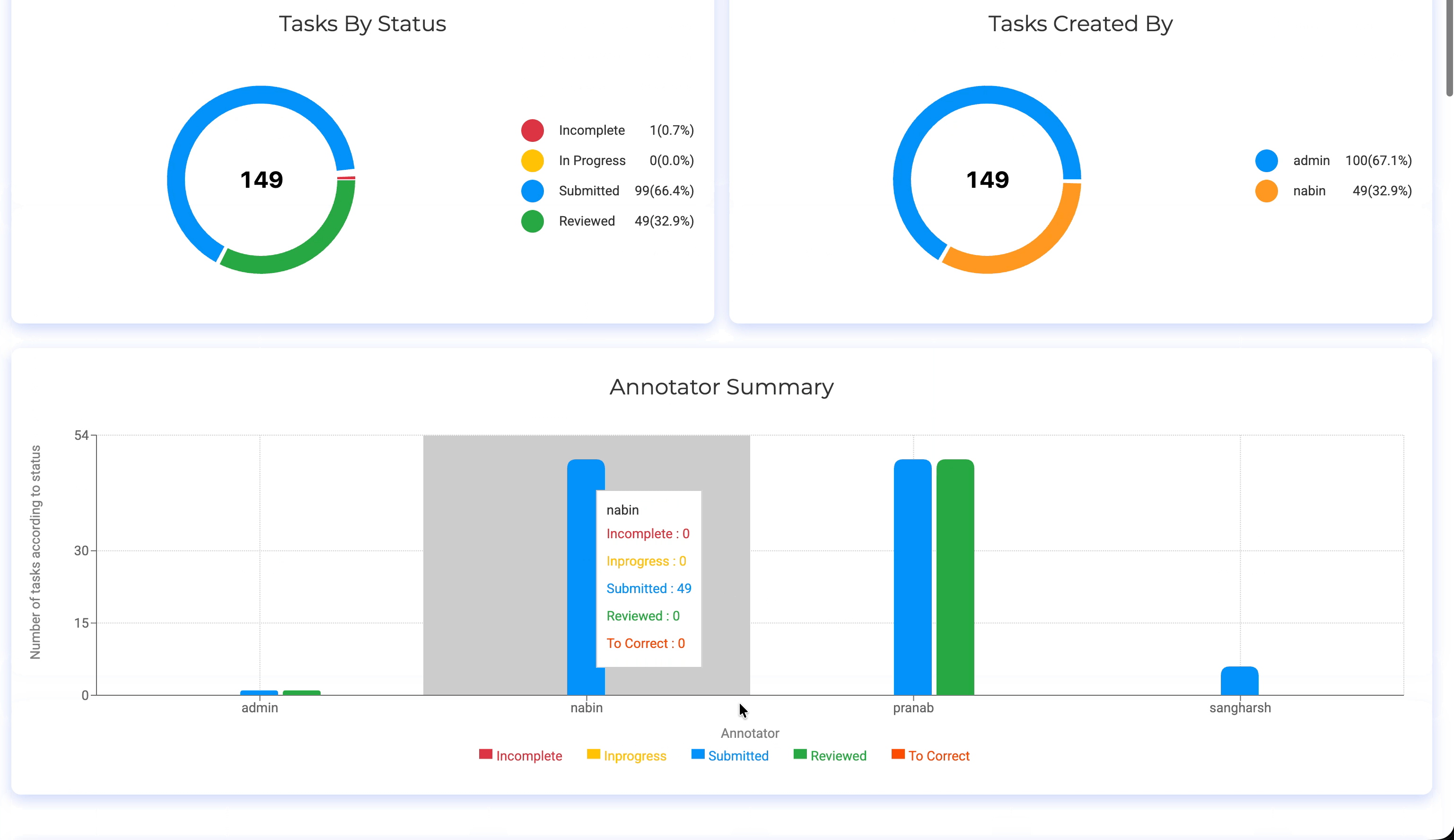This screenshot has height=840, width=1454.
Task: Click the admin label on chart axis
Action: (260, 708)
